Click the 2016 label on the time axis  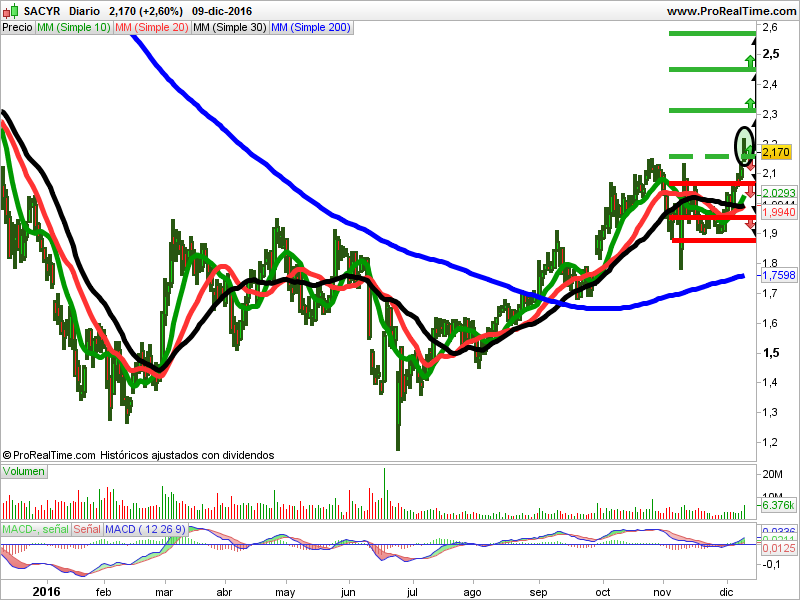coord(47,592)
